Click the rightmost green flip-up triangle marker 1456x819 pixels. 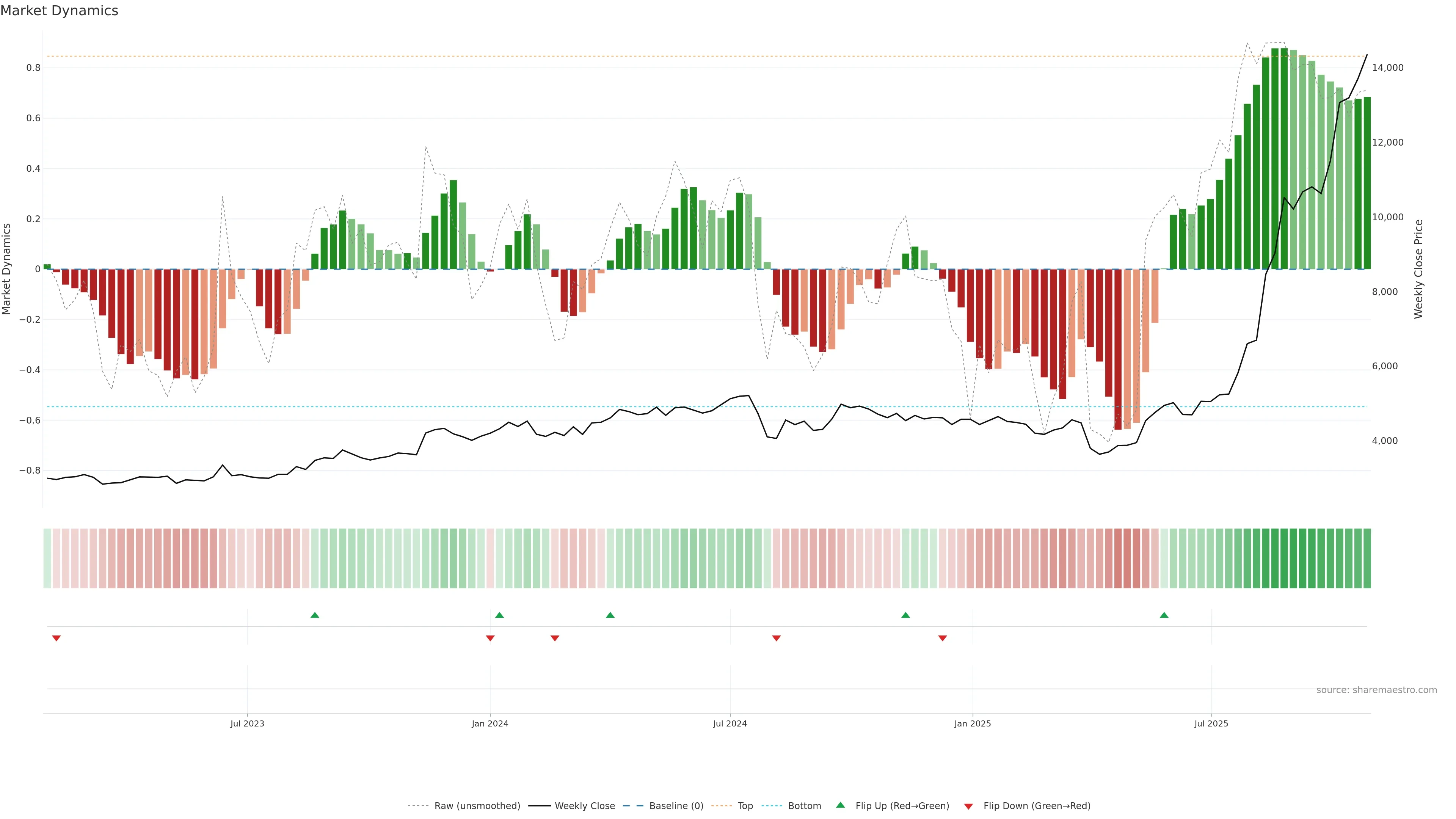(x=1164, y=615)
